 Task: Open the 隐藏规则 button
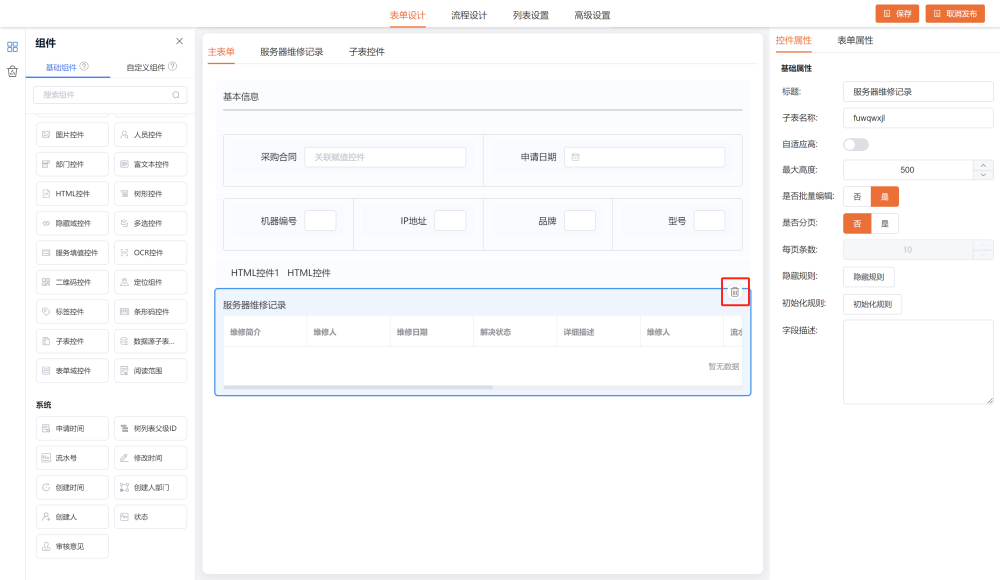pyautogui.click(x=868, y=277)
